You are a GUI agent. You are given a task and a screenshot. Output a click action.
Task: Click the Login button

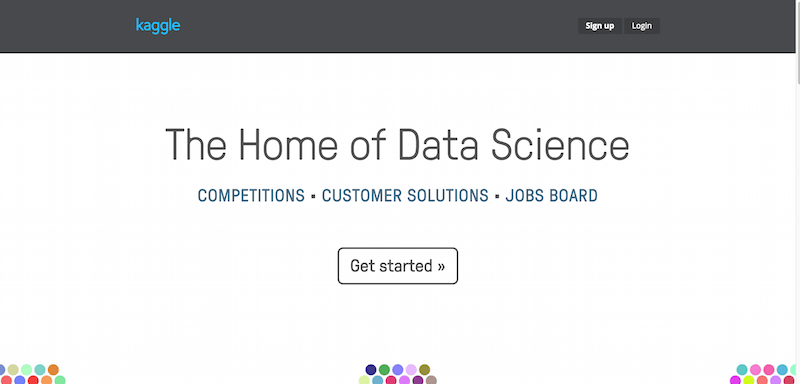tap(641, 26)
